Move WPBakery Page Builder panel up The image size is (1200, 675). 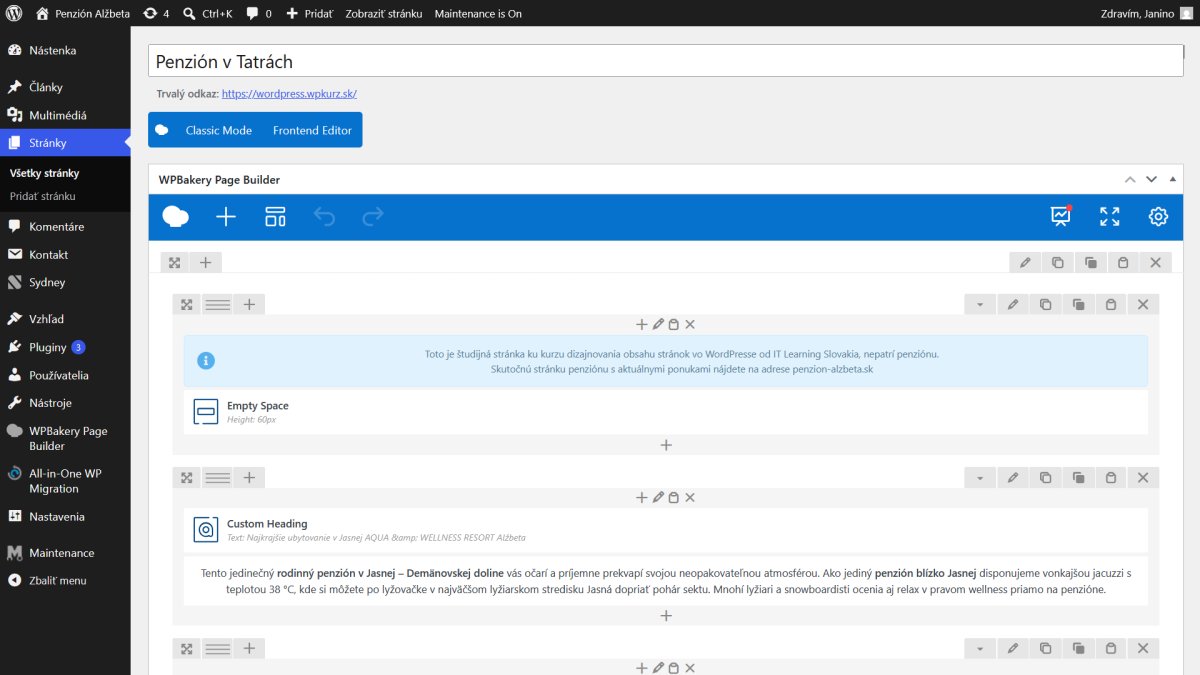(1130, 180)
